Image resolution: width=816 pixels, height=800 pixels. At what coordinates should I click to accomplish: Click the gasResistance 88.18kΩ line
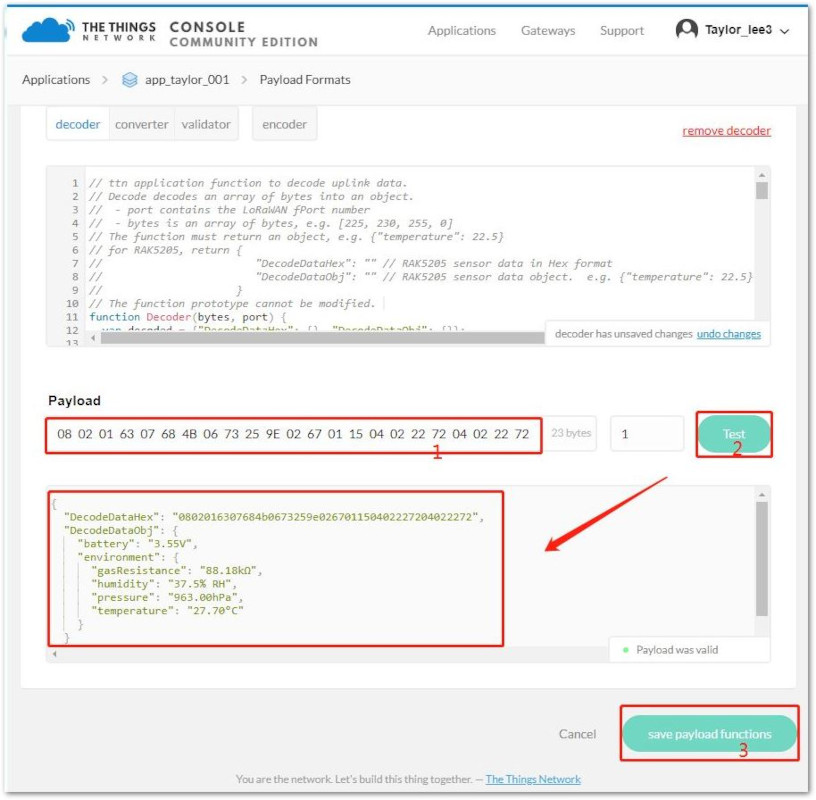click(x=176, y=570)
